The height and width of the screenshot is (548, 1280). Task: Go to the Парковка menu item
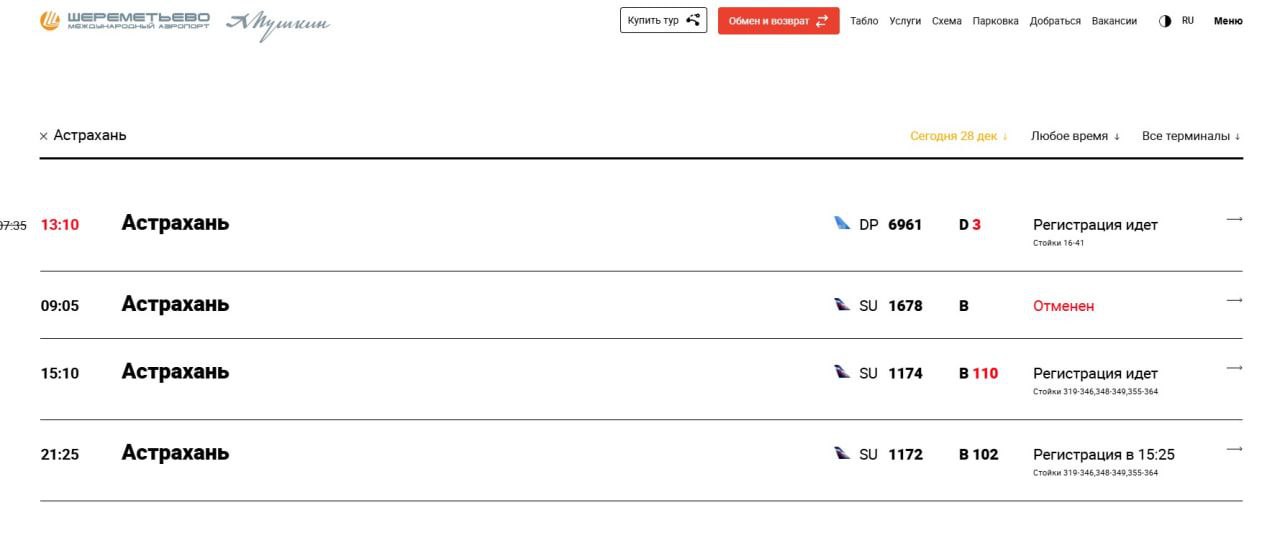[x=995, y=21]
